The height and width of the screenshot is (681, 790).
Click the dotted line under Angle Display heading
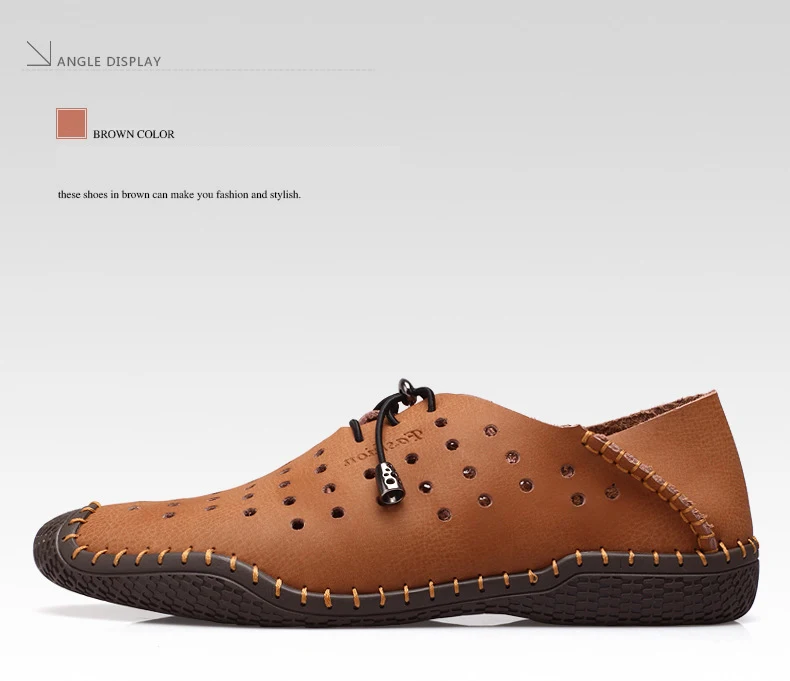(x=199, y=70)
